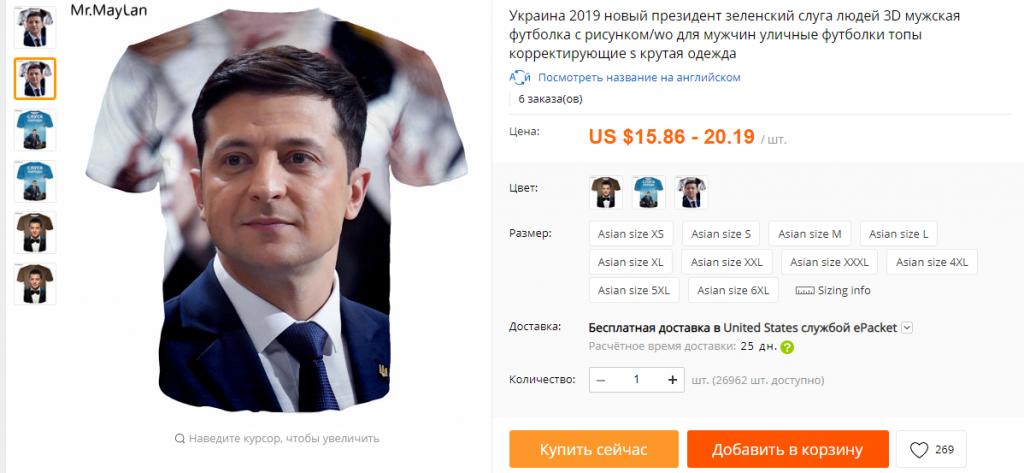The height and width of the screenshot is (473, 1024).
Task: Select Asian size XXXL option
Action: tap(829, 262)
